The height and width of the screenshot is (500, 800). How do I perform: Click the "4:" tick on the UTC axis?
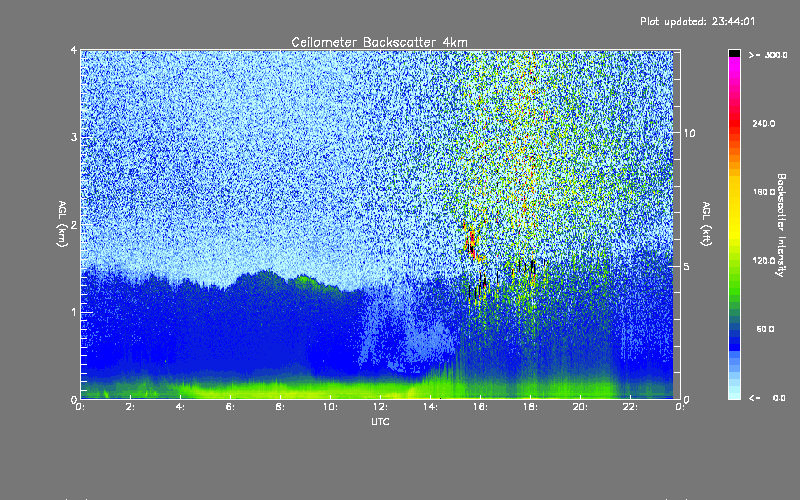point(180,407)
